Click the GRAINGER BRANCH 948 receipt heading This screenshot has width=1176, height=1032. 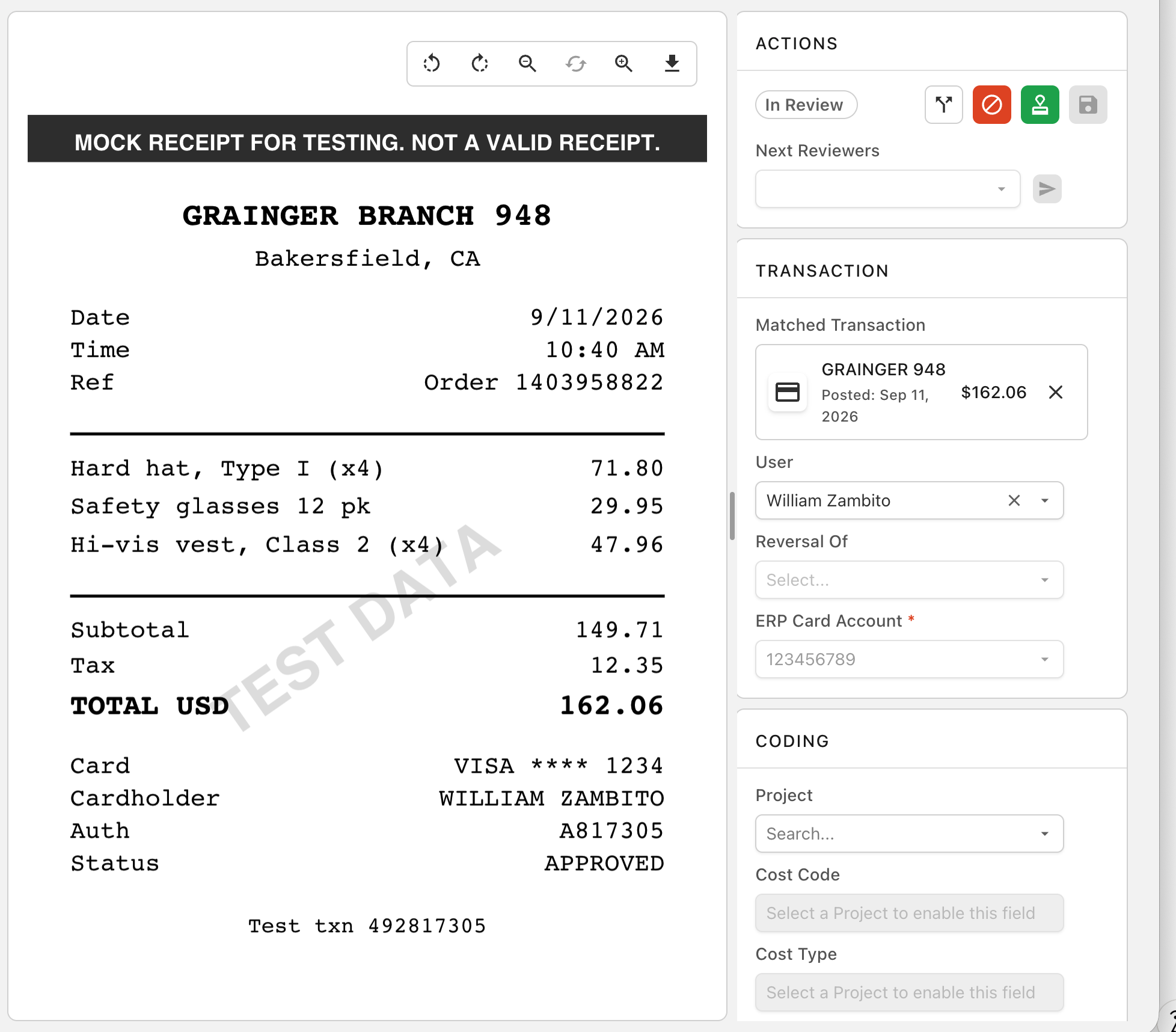coord(367,215)
